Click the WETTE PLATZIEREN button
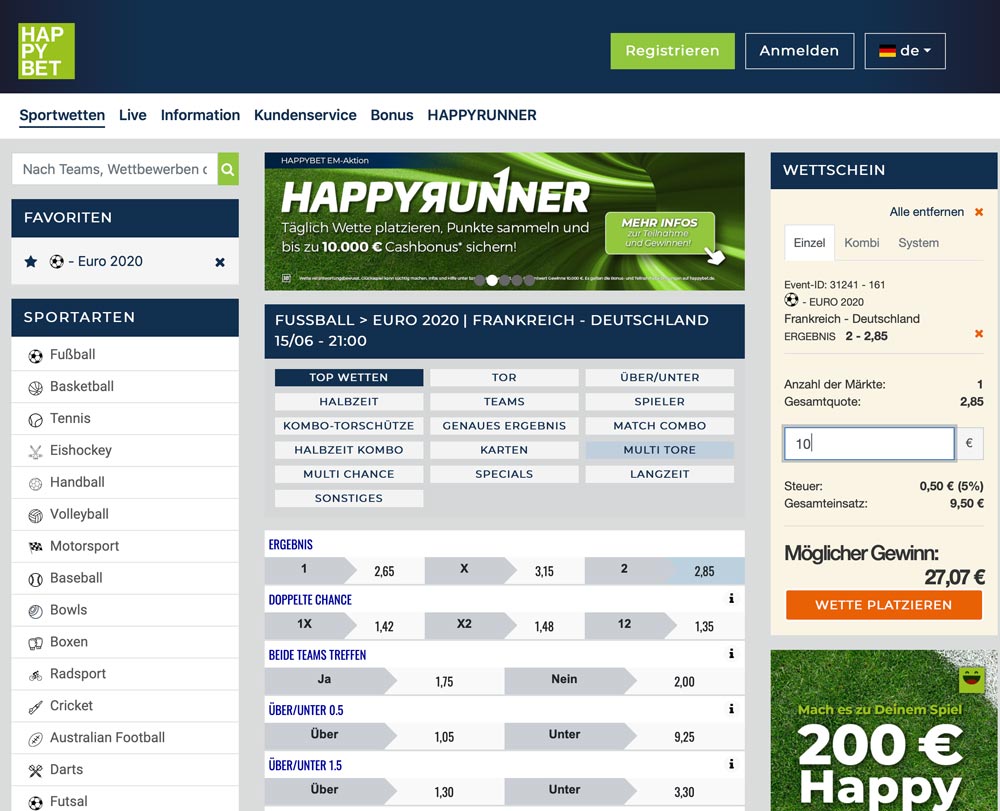This screenshot has height=811, width=1000. 883,605
